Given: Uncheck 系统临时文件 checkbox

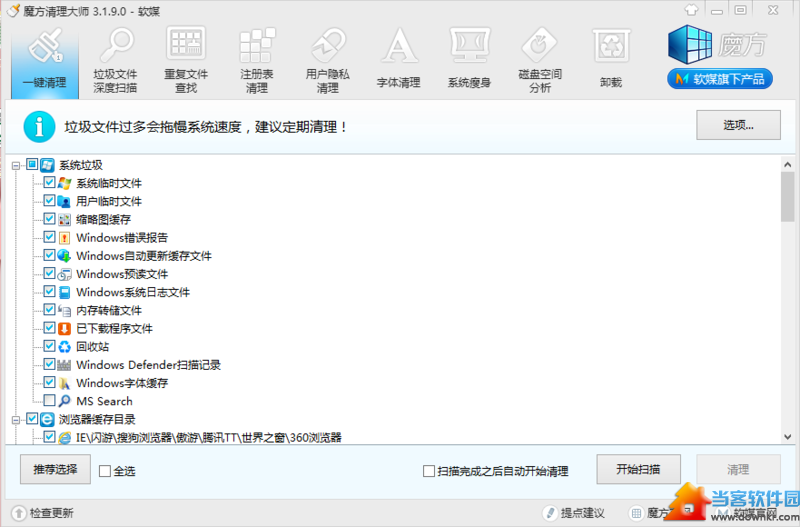Looking at the screenshot, I should 49,182.
